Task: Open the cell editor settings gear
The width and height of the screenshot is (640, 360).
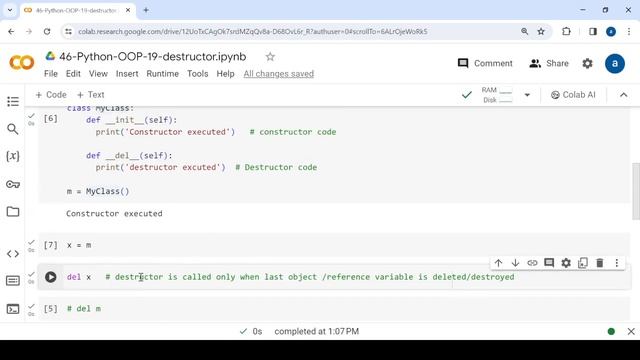Action: pyautogui.click(x=566, y=263)
